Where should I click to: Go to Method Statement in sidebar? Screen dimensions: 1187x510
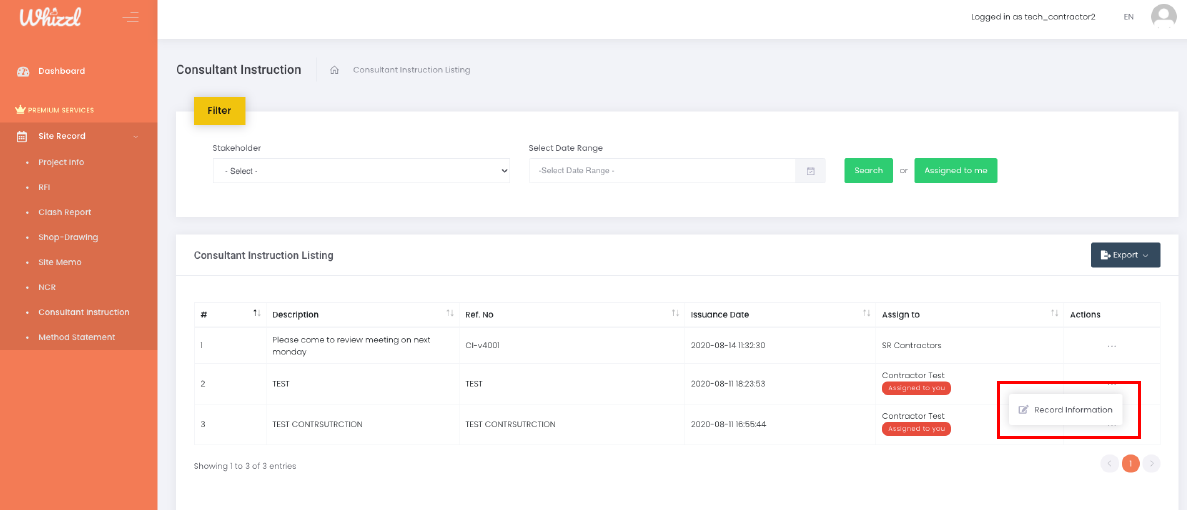76,337
